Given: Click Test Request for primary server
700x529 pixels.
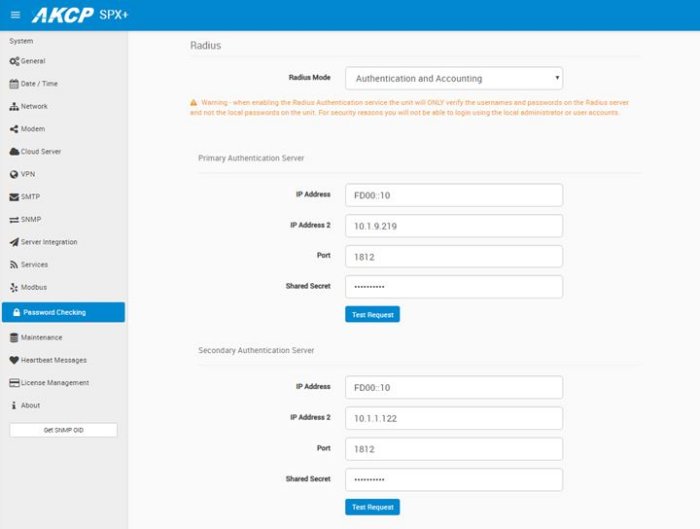Looking at the screenshot, I should click(x=372, y=314).
